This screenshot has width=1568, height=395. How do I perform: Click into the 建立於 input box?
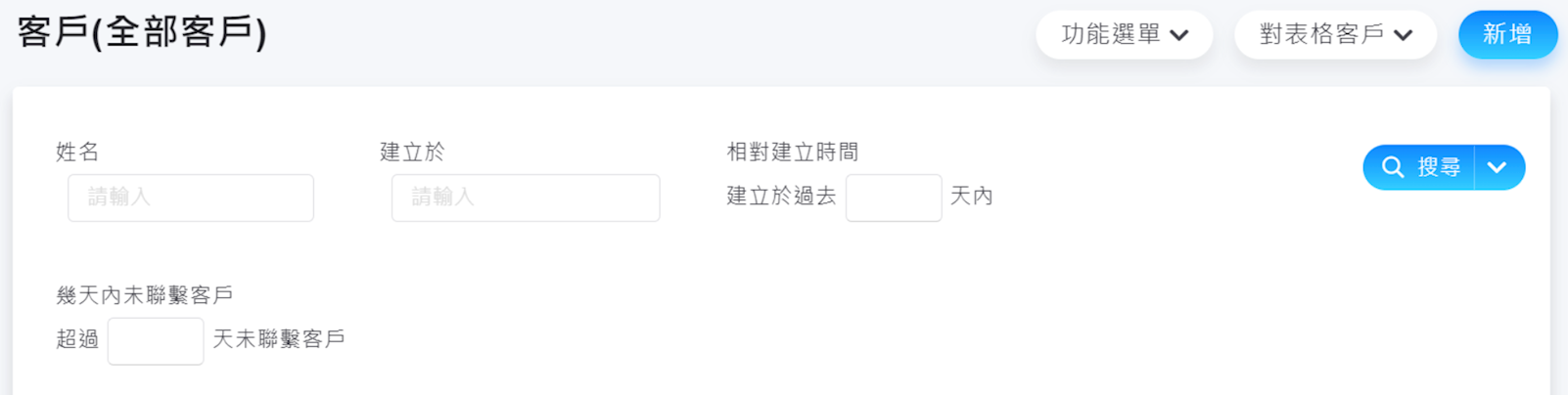pyautogui.click(x=526, y=197)
